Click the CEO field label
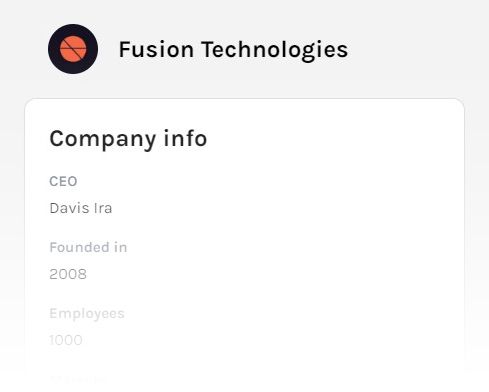This screenshot has width=489, height=392. 63,182
